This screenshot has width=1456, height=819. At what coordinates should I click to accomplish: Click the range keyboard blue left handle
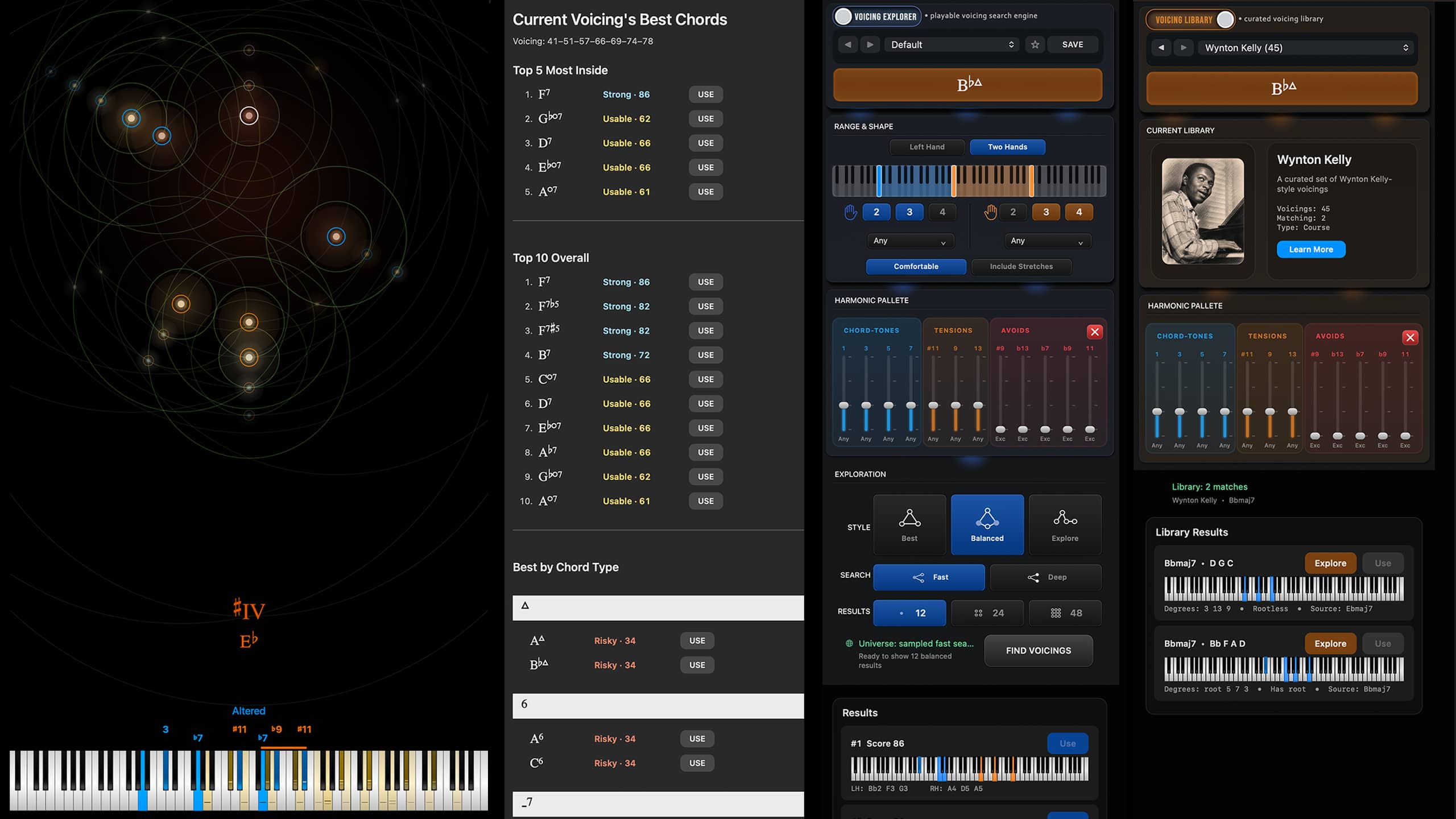tap(879, 181)
